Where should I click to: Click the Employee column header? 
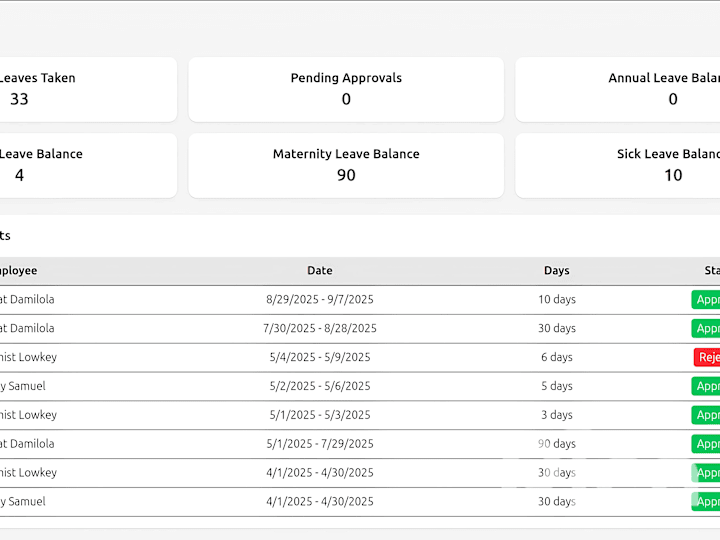[x=18, y=271]
